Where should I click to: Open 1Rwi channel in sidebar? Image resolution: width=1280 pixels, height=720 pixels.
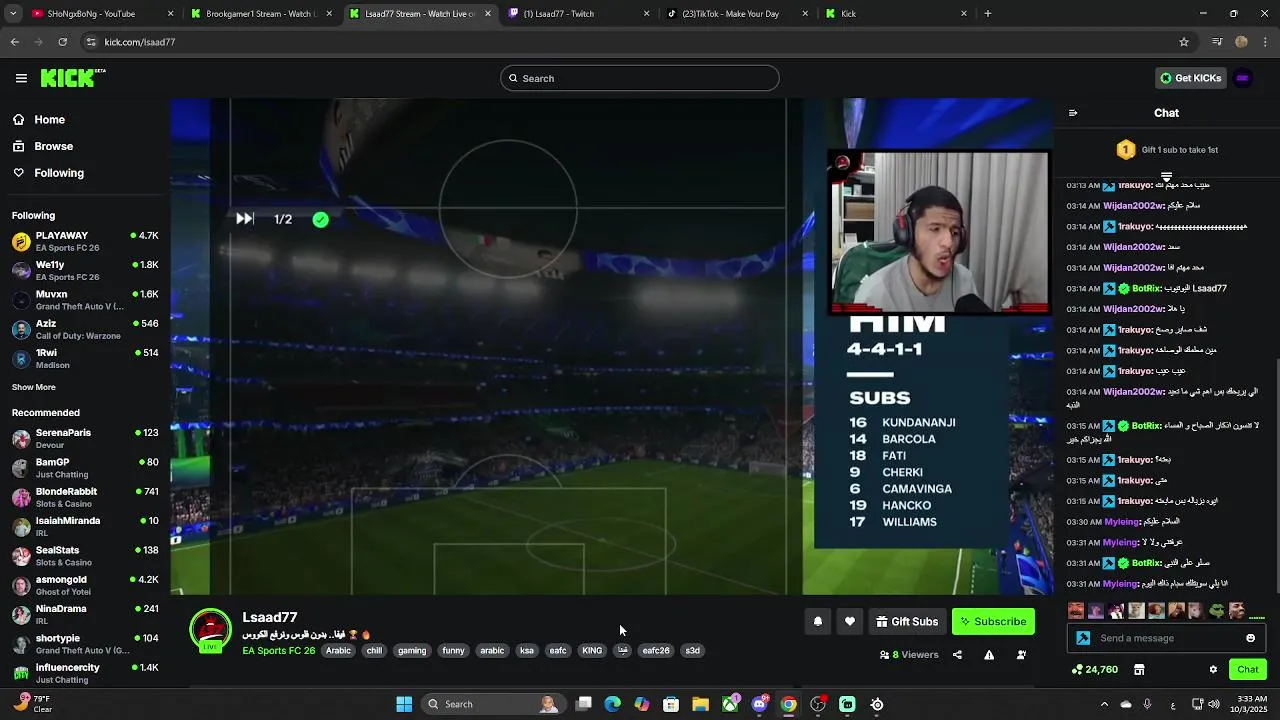(85, 358)
